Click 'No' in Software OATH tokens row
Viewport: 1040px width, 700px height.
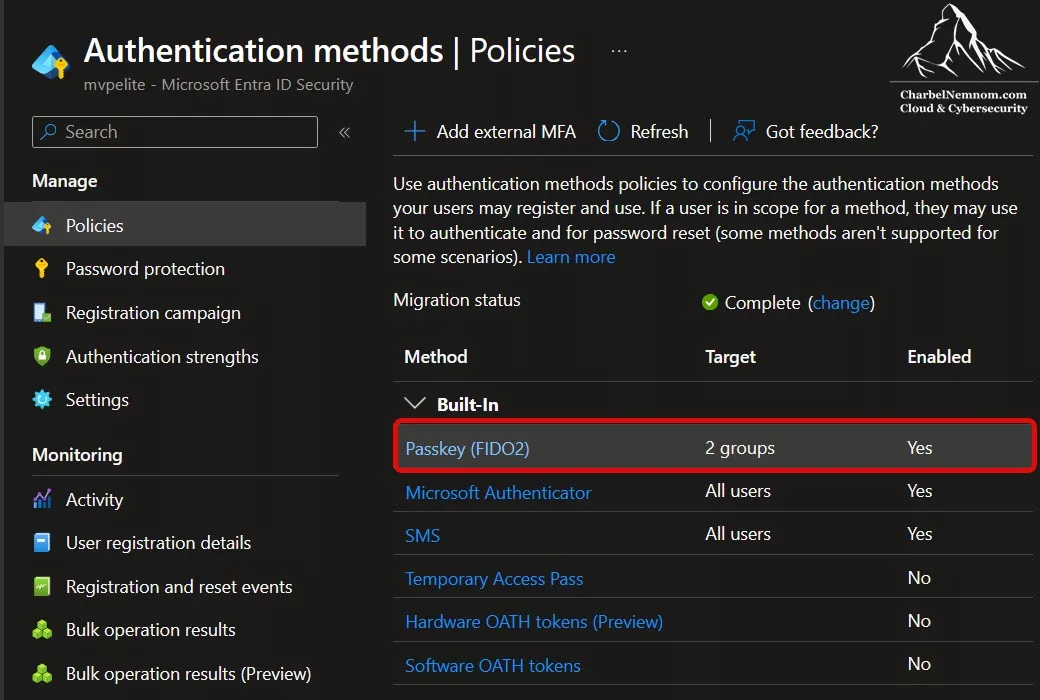point(919,664)
